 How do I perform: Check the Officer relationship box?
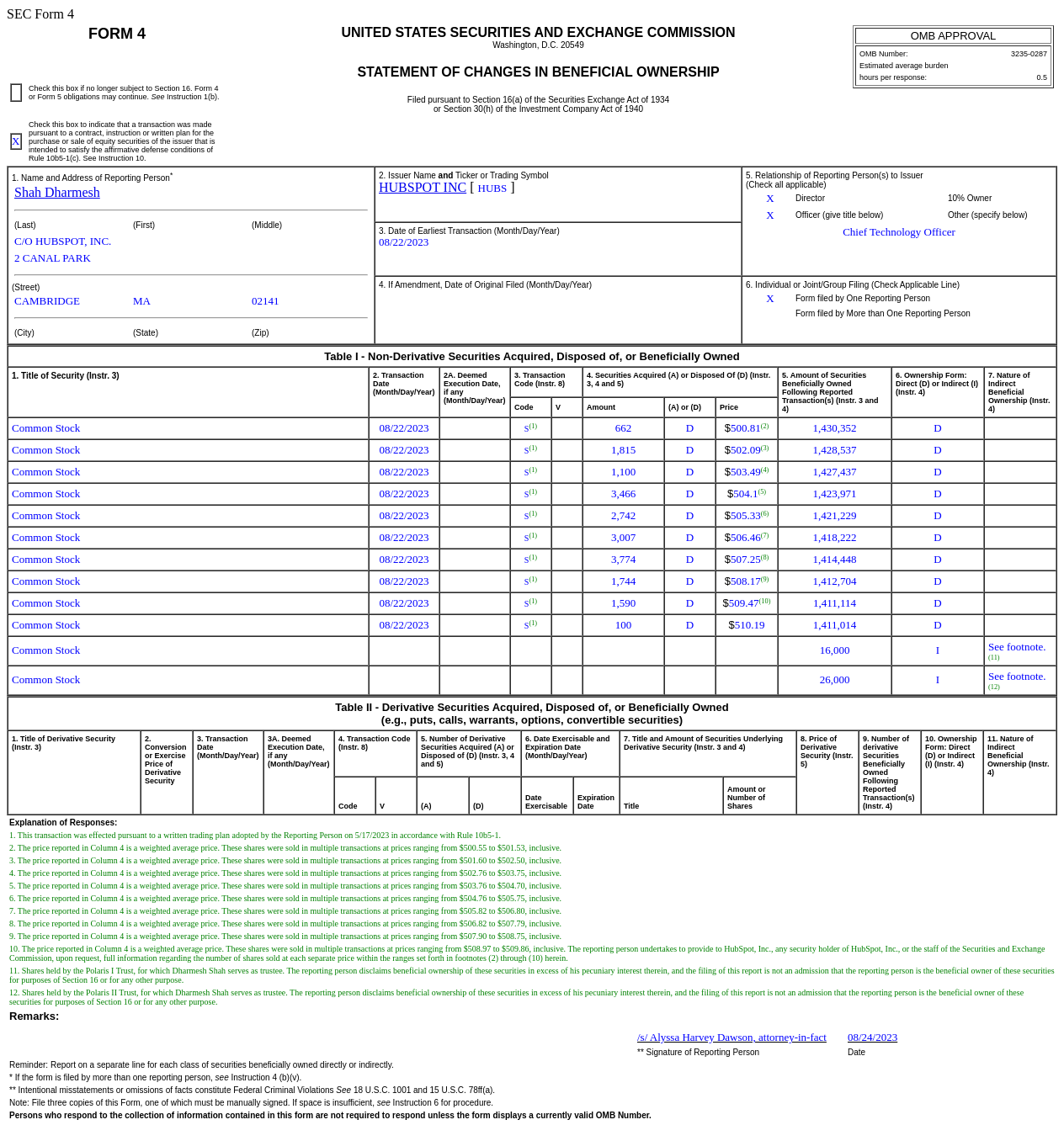[x=769, y=215]
